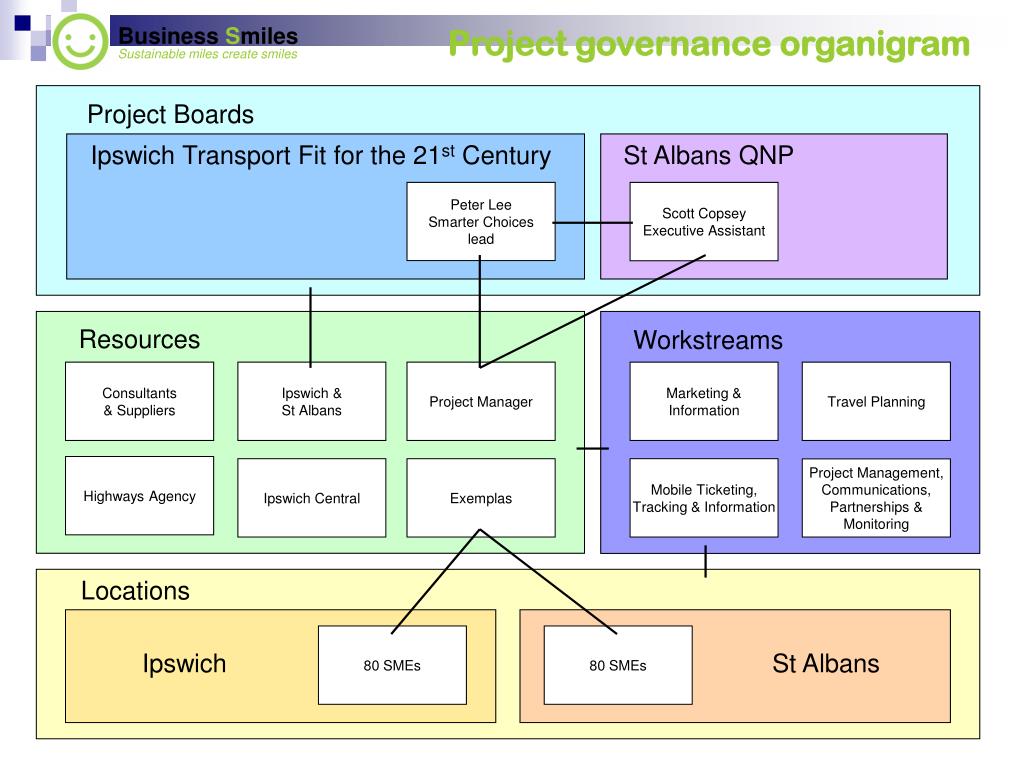Select the Project Manager box
Viewport: 1024px width, 768px height.
pyautogui.click(x=481, y=402)
